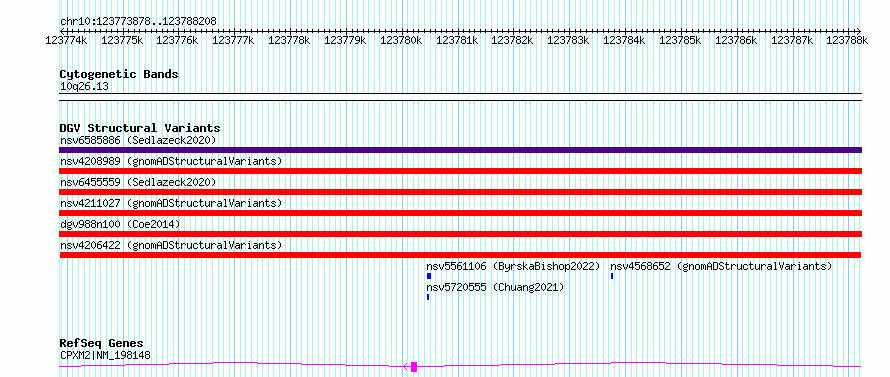
Task: Click the small blue nsv5561106 variant marker
Action: (429, 276)
